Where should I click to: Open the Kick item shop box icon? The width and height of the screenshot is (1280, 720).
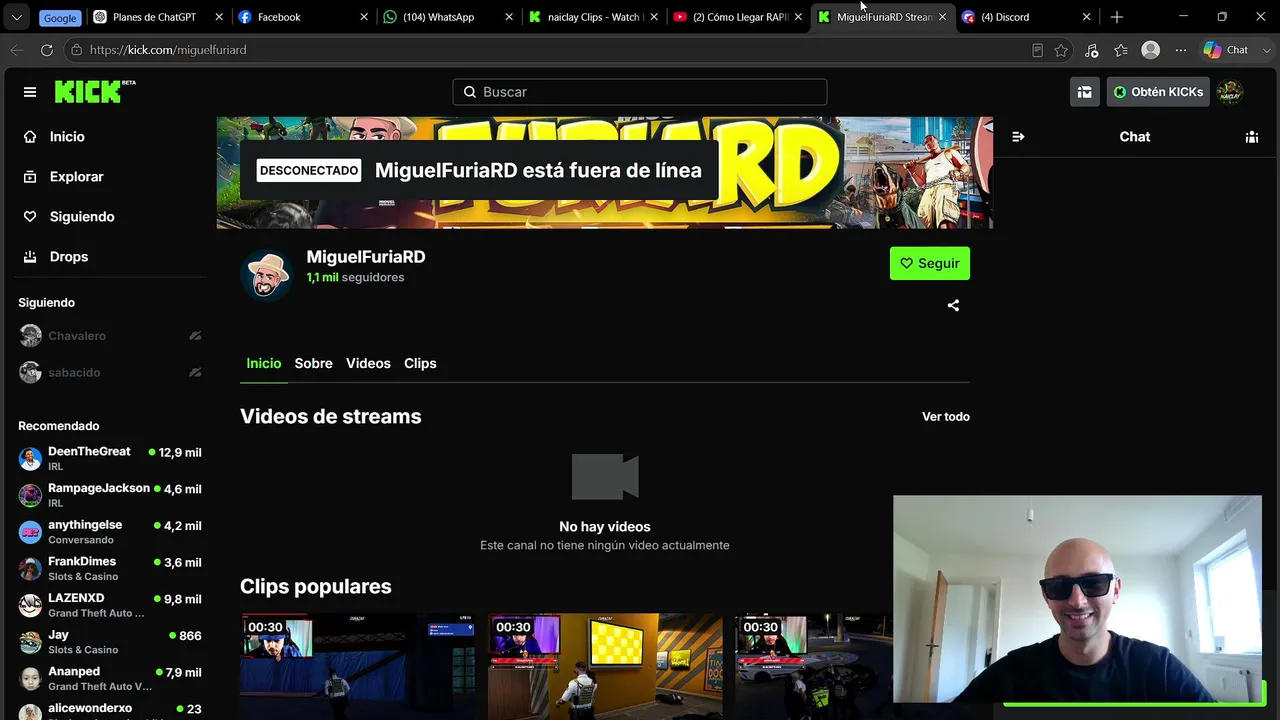[x=1084, y=92]
